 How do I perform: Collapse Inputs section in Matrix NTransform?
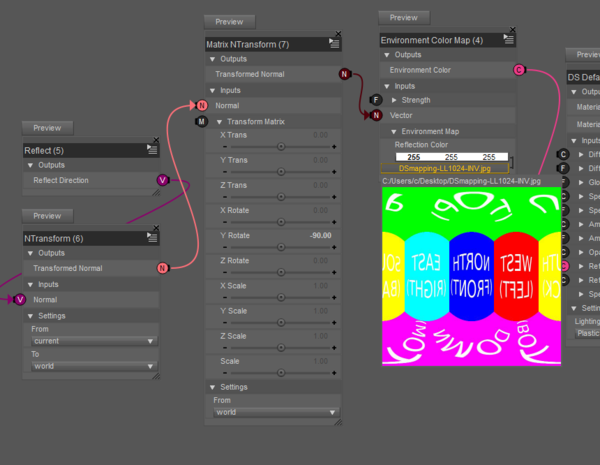213,91
